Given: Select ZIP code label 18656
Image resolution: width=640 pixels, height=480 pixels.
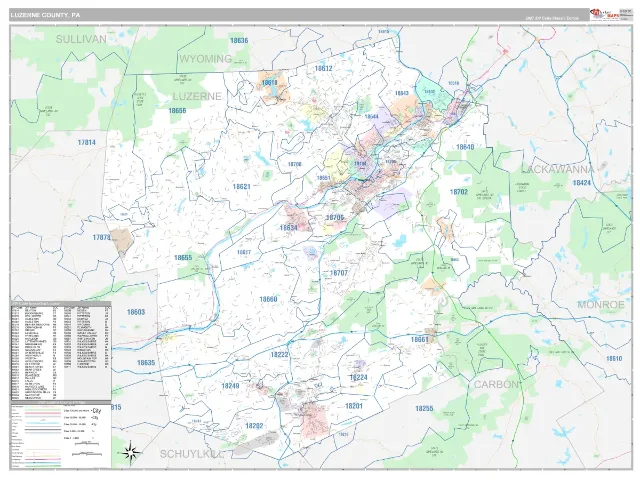Looking at the screenshot, I should click(x=177, y=110).
